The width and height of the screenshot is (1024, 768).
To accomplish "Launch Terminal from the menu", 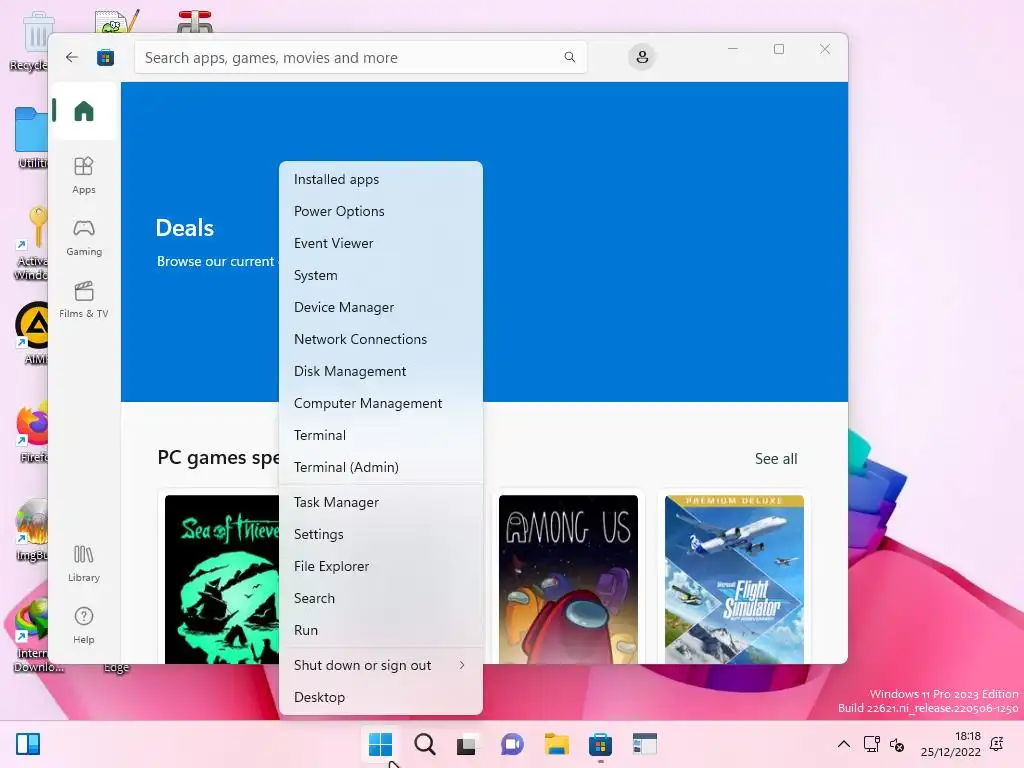I will 381,435.
